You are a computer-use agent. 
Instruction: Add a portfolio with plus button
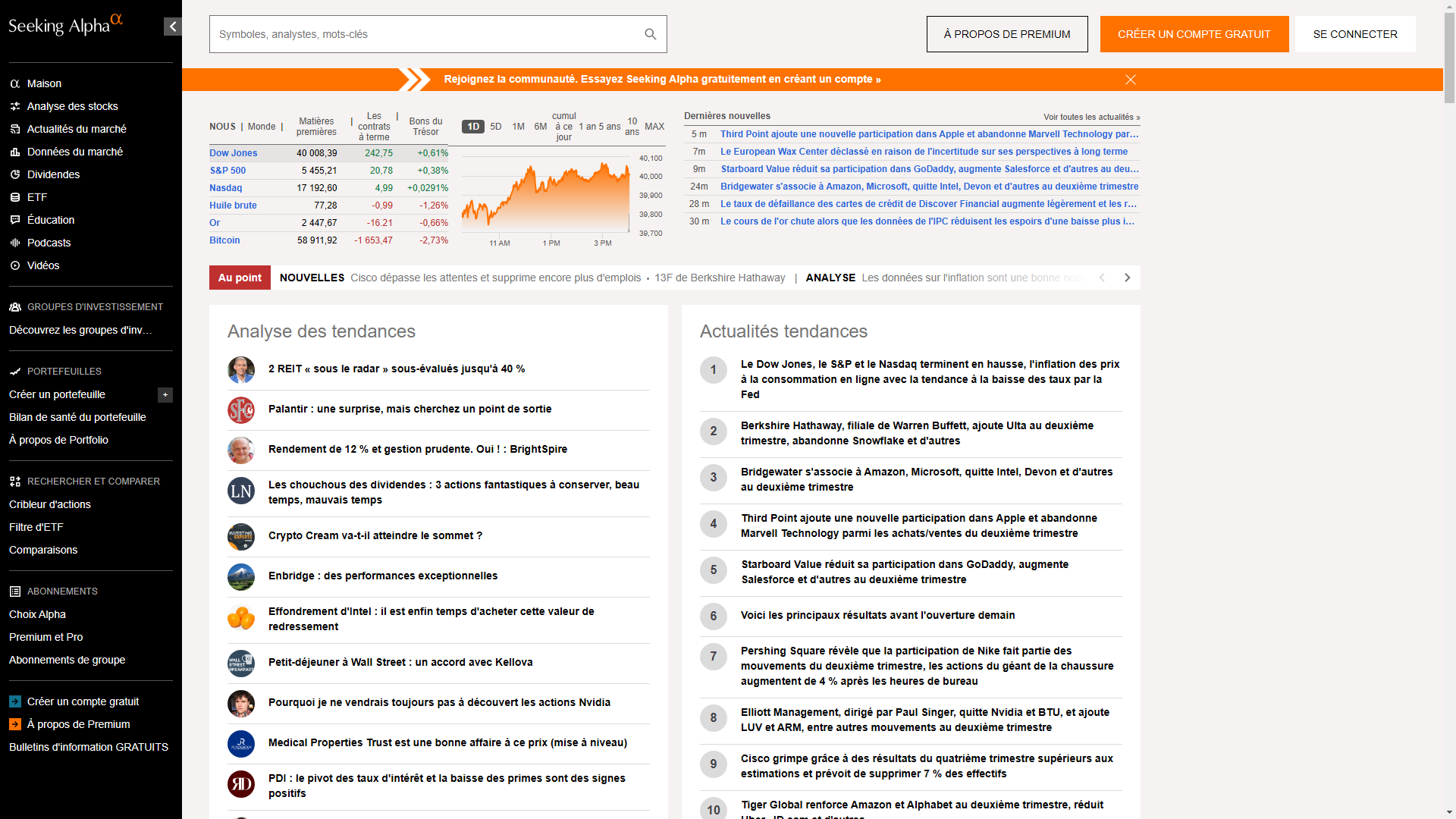point(165,395)
